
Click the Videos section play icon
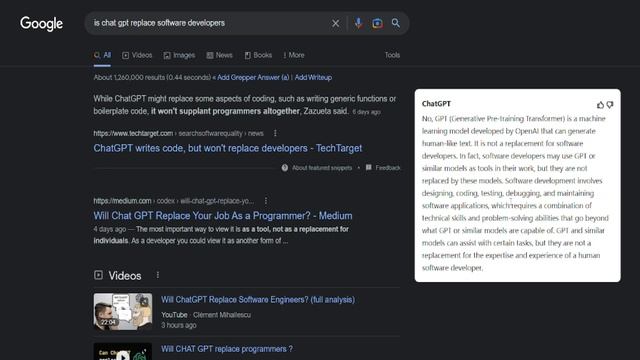click(x=98, y=275)
